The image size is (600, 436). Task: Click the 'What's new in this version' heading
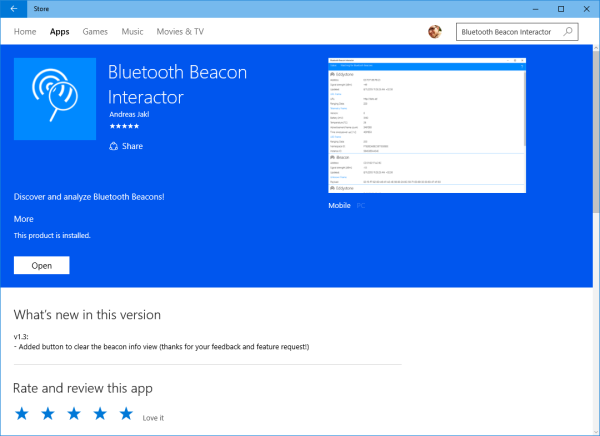(87, 315)
